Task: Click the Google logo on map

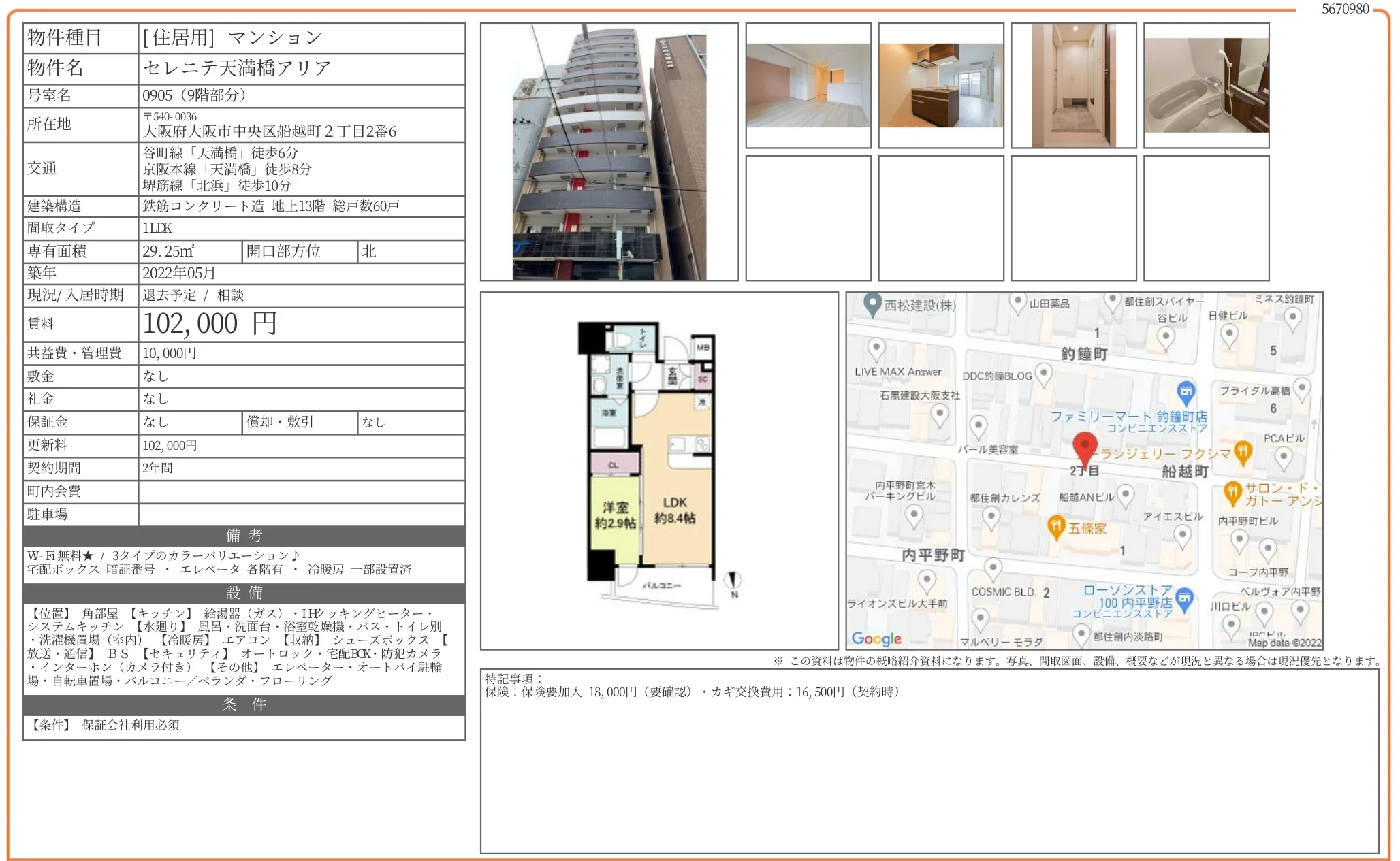Action: coord(876,638)
